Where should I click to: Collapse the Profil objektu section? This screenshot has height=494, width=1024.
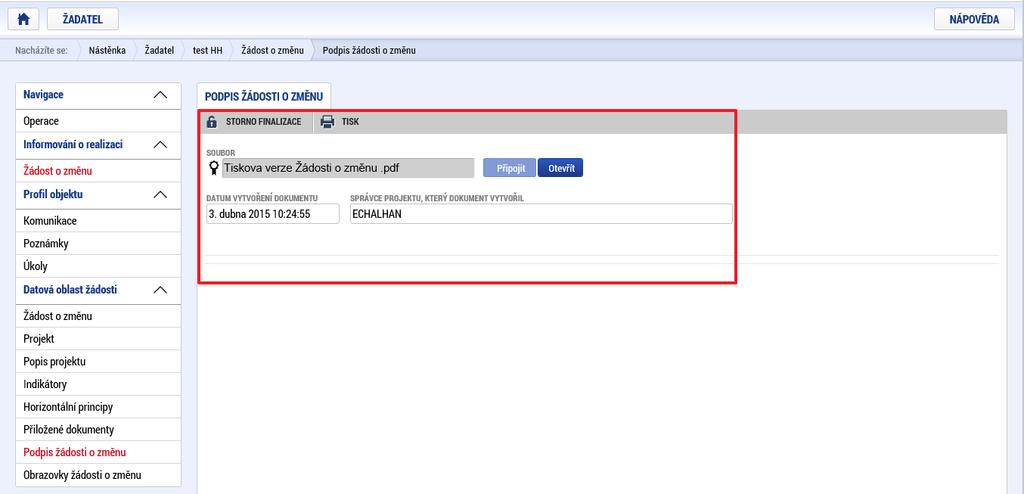pos(160,195)
